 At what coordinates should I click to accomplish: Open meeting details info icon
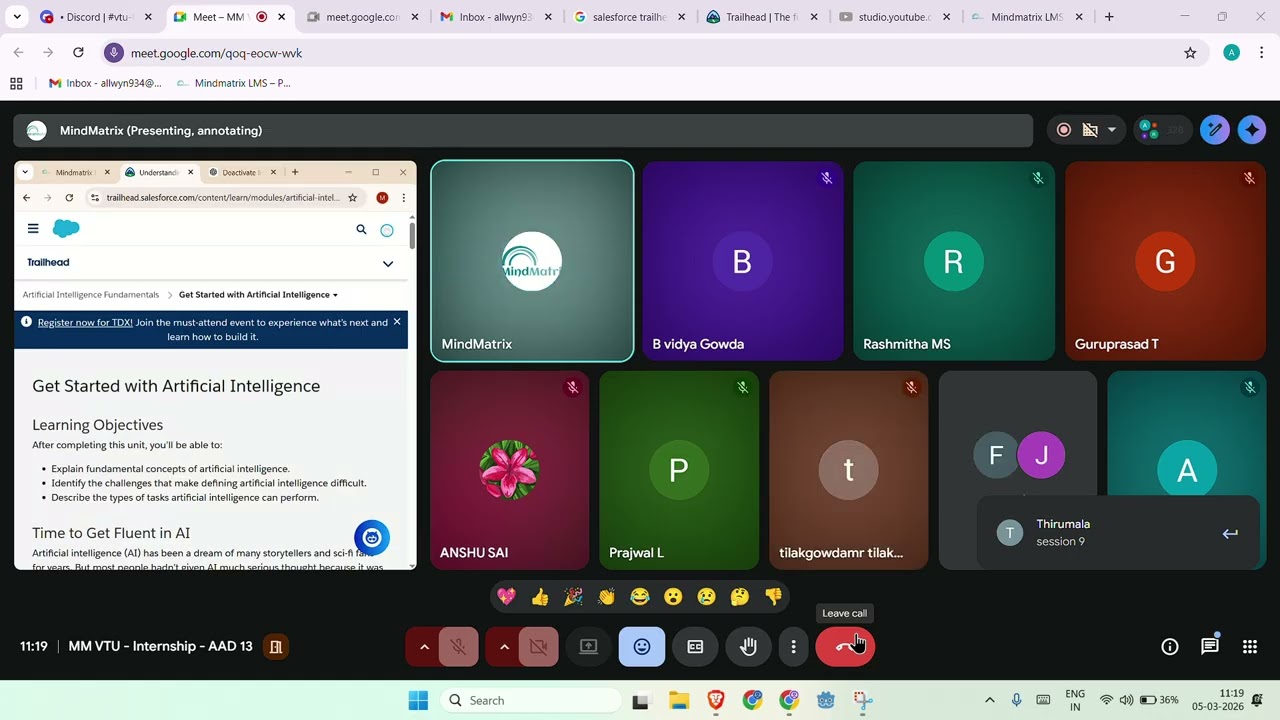[1169, 647]
